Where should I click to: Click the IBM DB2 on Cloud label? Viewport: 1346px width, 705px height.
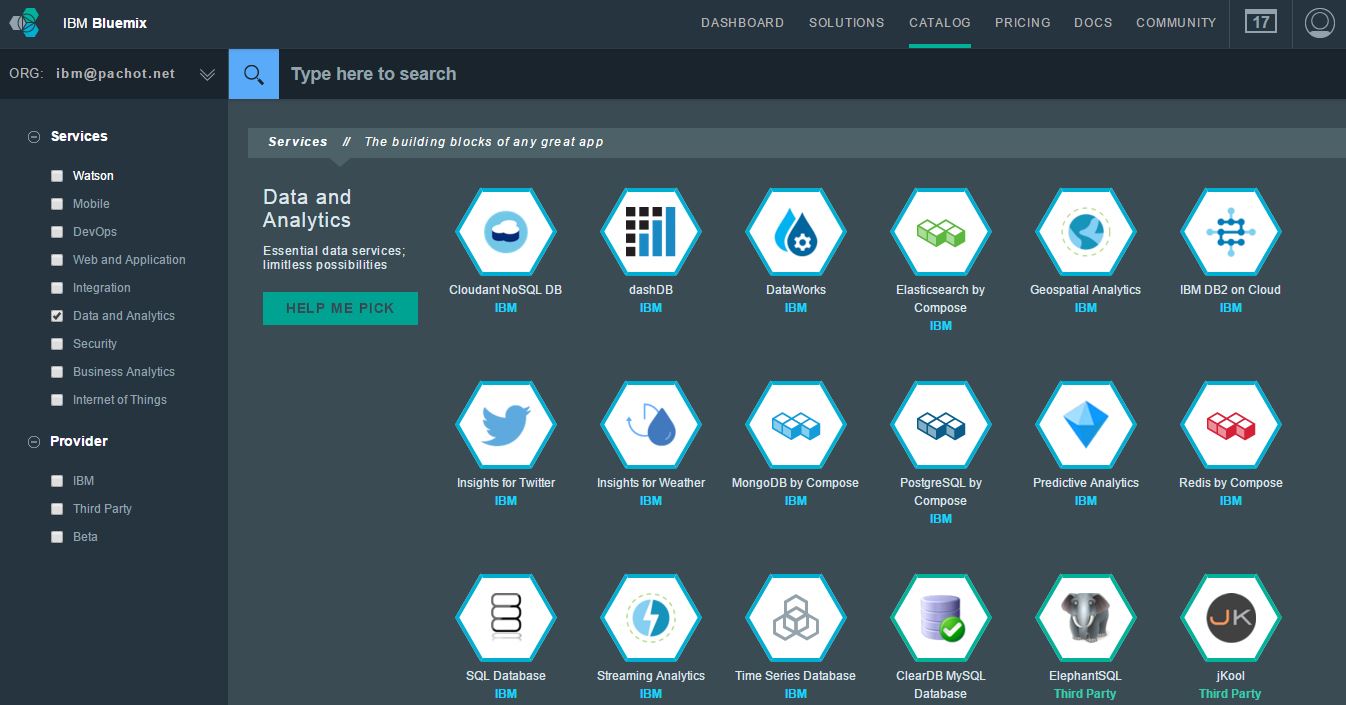pos(1230,290)
